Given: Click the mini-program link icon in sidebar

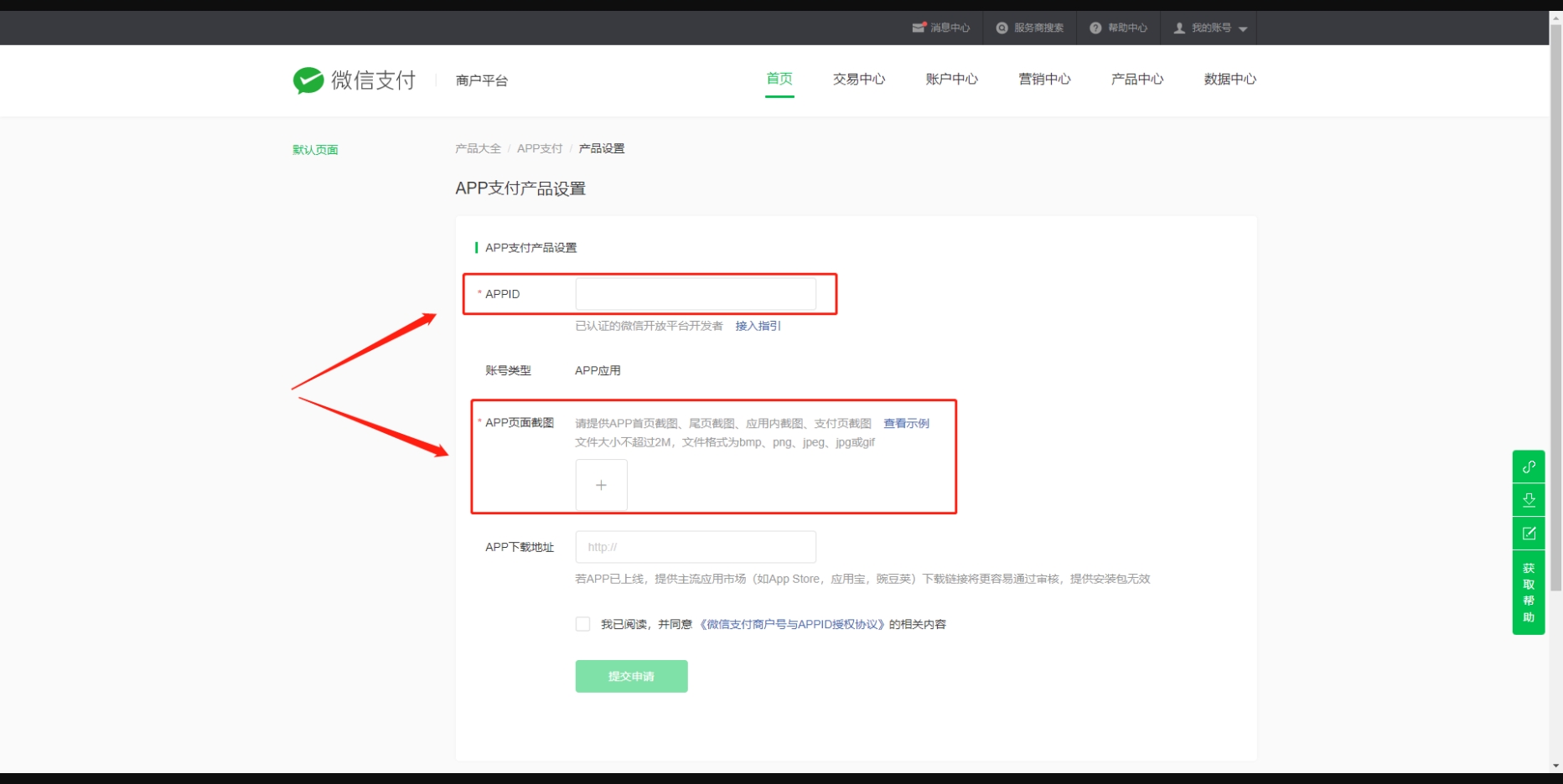Looking at the screenshot, I should click(1529, 467).
